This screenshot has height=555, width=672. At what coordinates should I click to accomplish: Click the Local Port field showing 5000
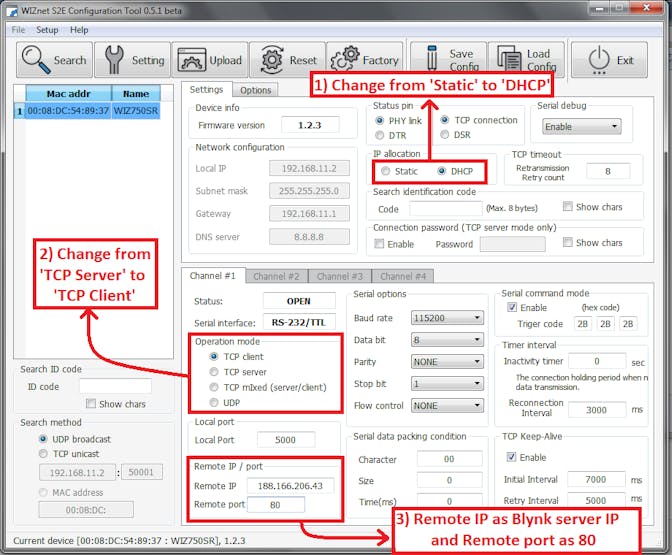pyautogui.click(x=286, y=440)
